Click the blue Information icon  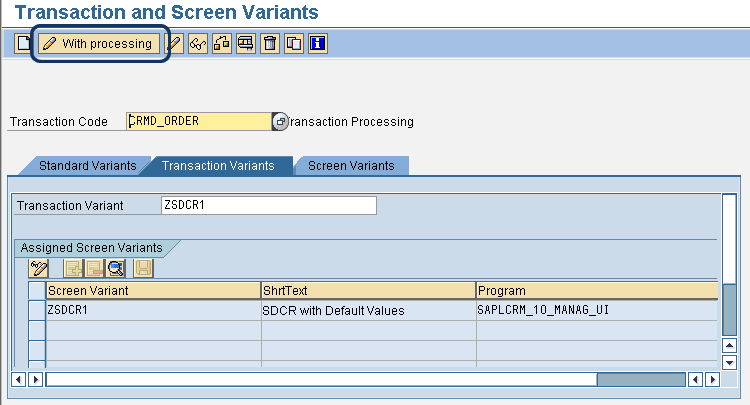[x=318, y=44]
